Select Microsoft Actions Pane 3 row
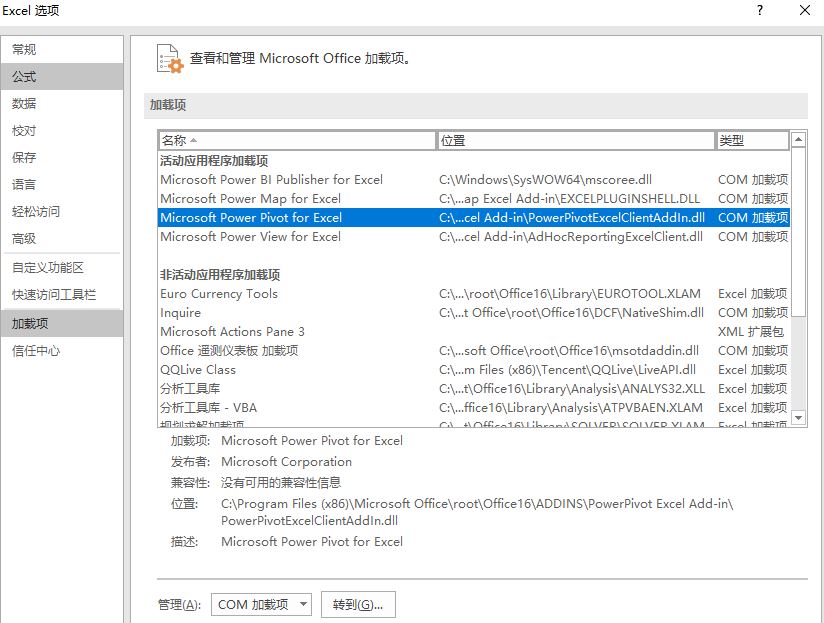Viewport: 824px width, 623px height. (473, 331)
